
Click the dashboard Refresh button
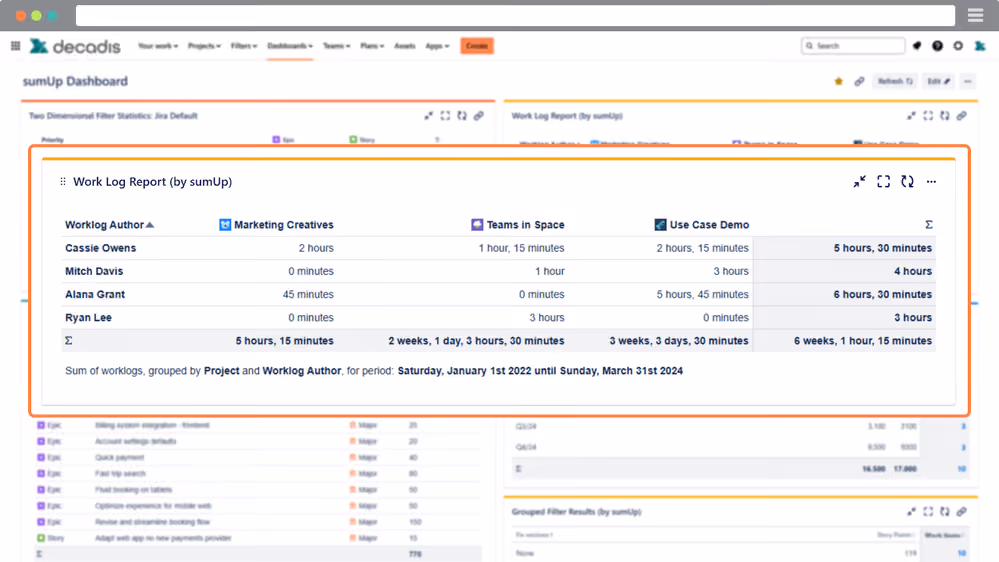pyautogui.click(x=895, y=82)
